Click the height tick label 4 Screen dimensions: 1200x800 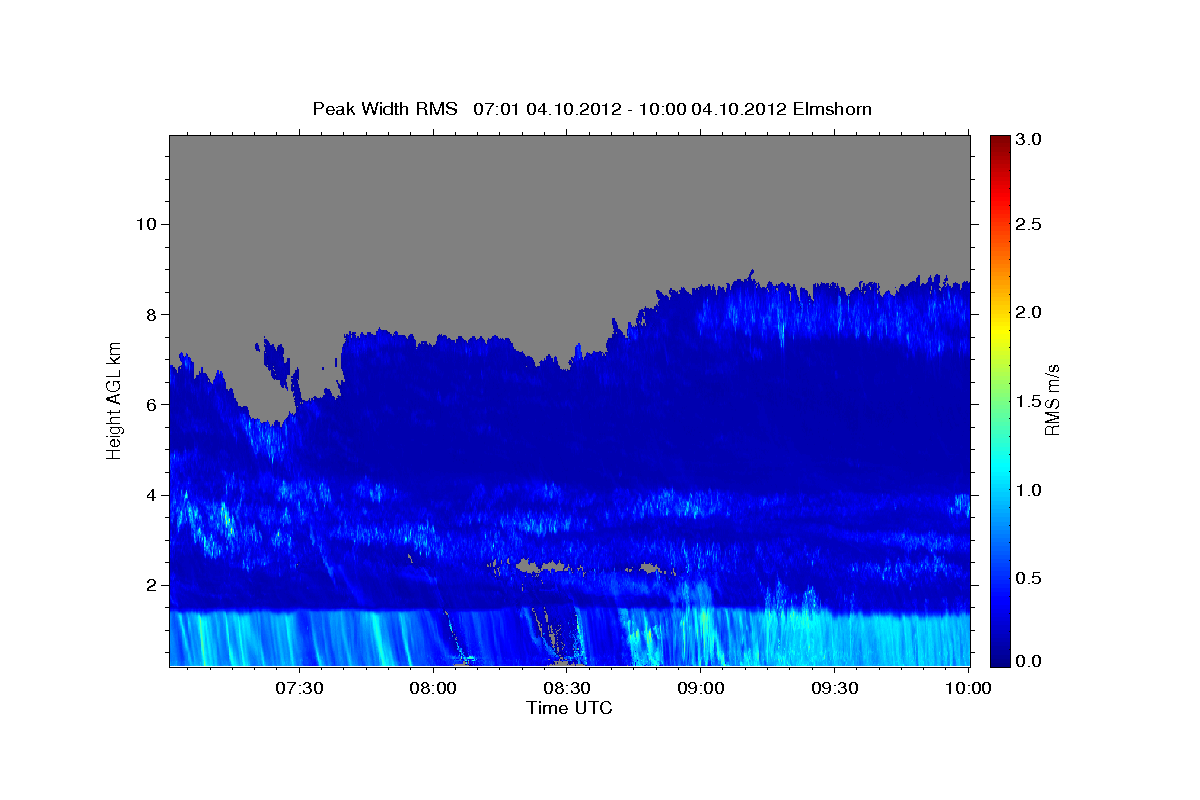149,495
